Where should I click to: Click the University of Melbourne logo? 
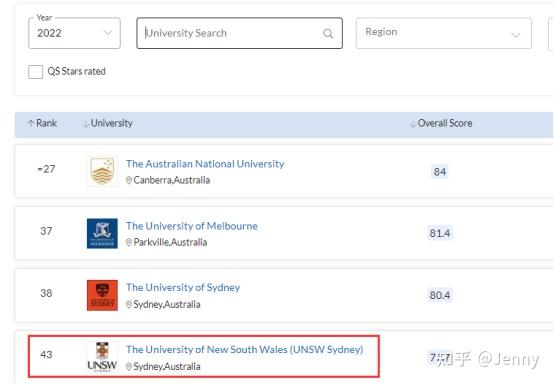[x=102, y=233]
